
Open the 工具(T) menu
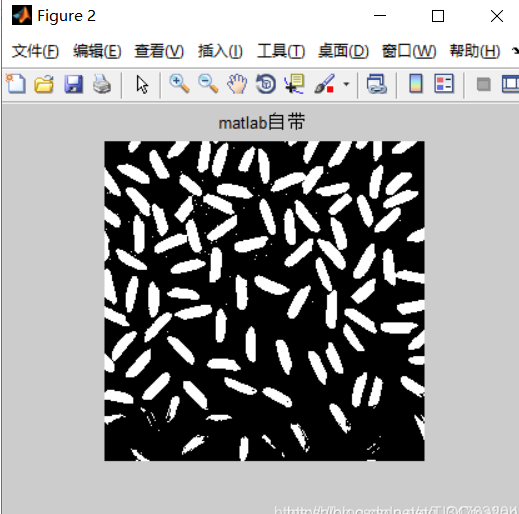coord(281,51)
